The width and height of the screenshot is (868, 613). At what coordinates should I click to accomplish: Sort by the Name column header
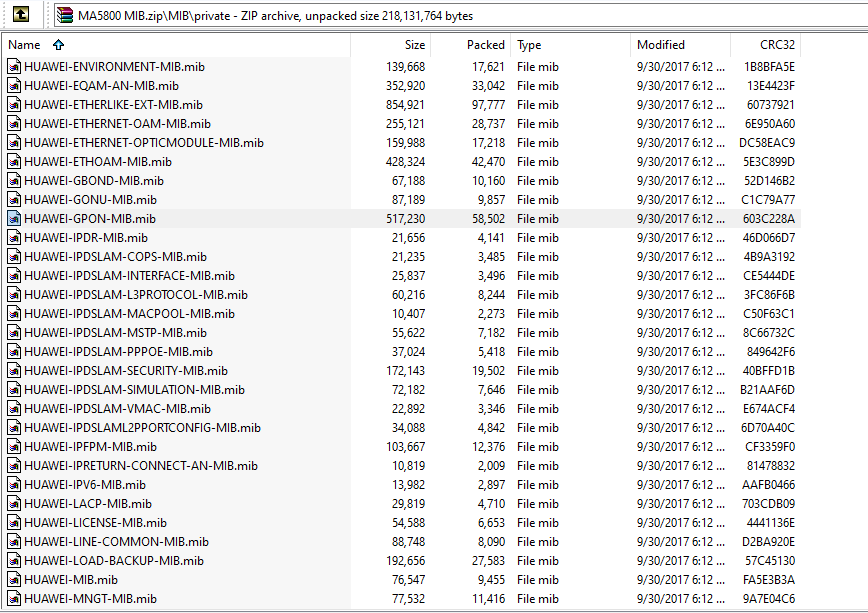pyautogui.click(x=176, y=45)
